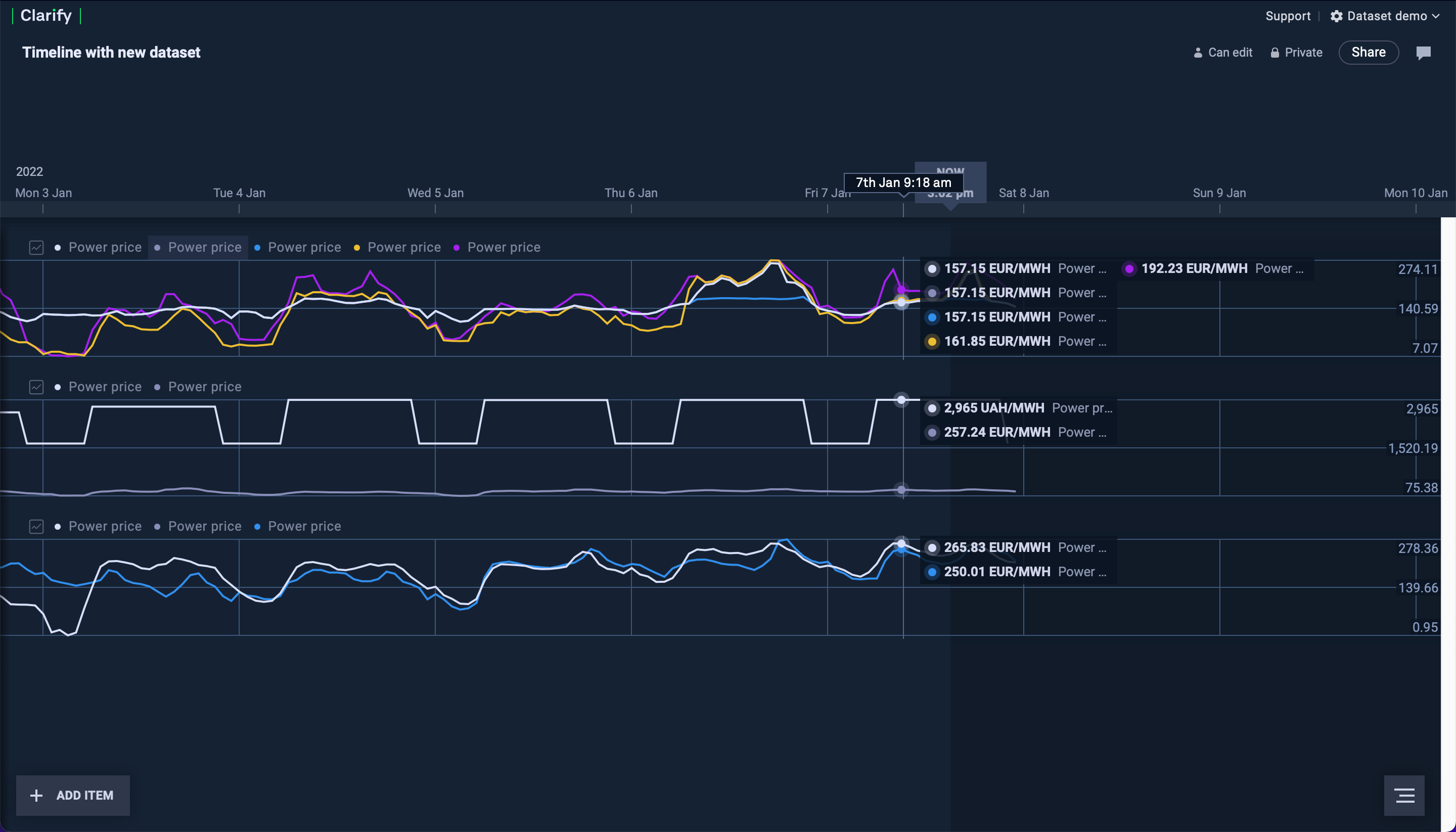Select the highlighted second Power price legend item
Screen dimensions: 1456x832
point(198,248)
